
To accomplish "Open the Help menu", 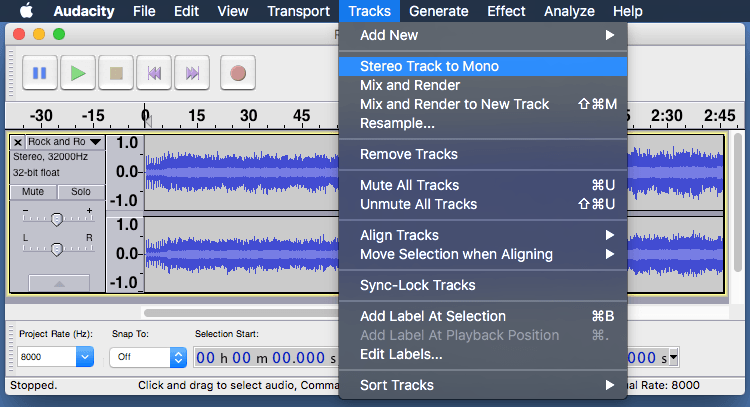I will pos(628,11).
